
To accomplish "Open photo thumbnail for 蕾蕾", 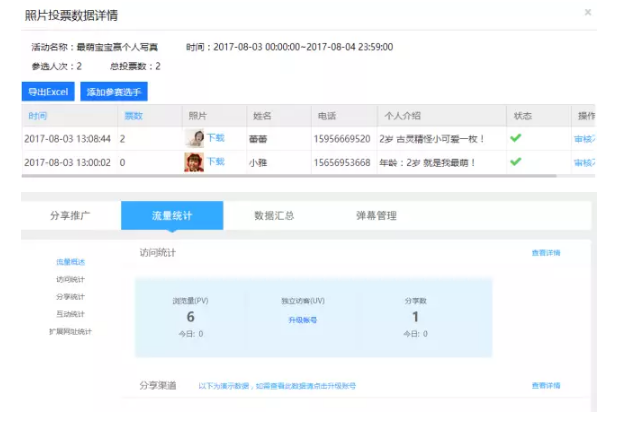I will [x=194, y=138].
